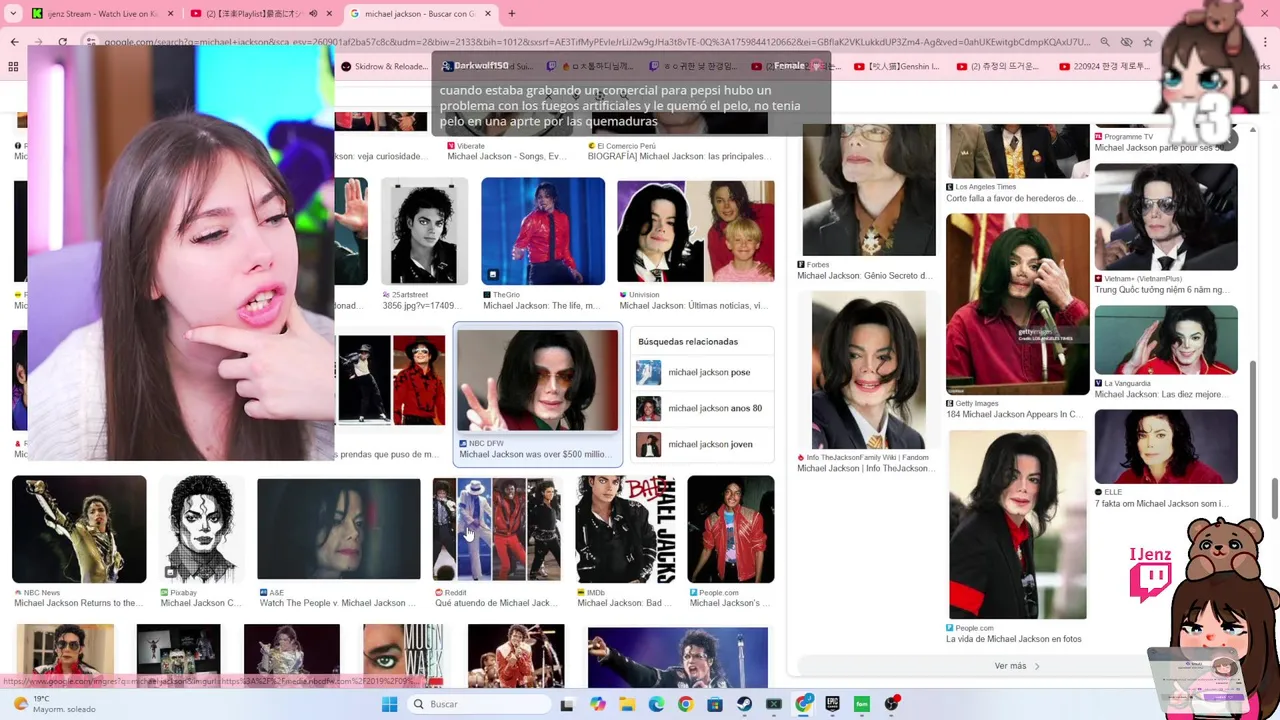This screenshot has height=720, width=1280.
Task: Open the Skidrow & Reloaded bookmark
Action: click(384, 67)
